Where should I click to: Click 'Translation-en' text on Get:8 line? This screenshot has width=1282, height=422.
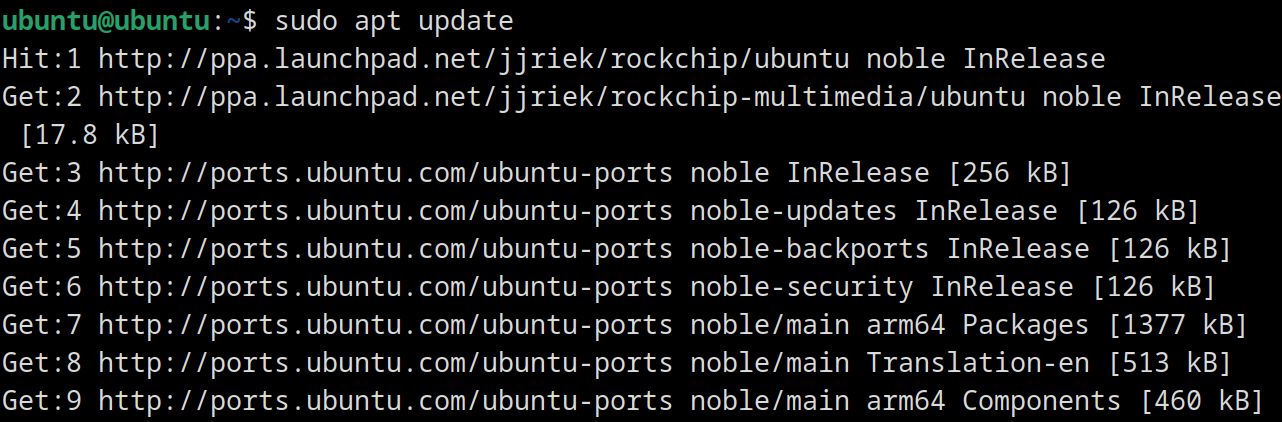pos(978,363)
